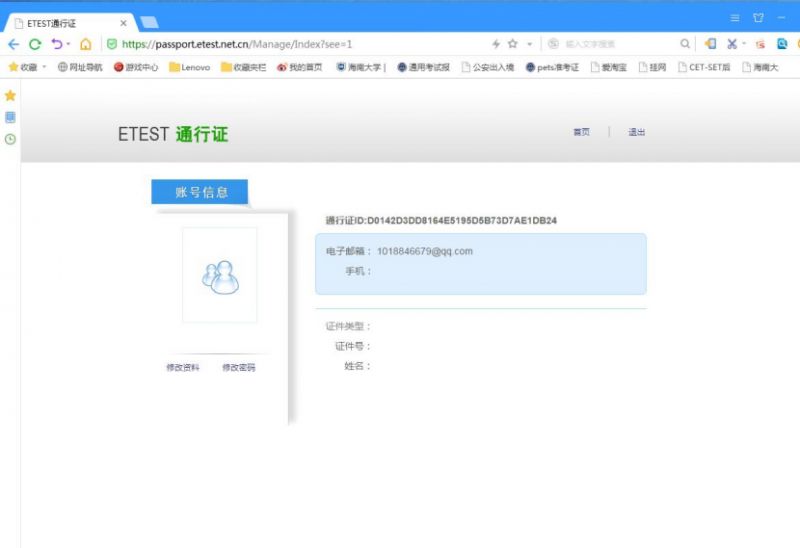Select the 账号信息 tab
800x548 pixels.
pyautogui.click(x=199, y=192)
